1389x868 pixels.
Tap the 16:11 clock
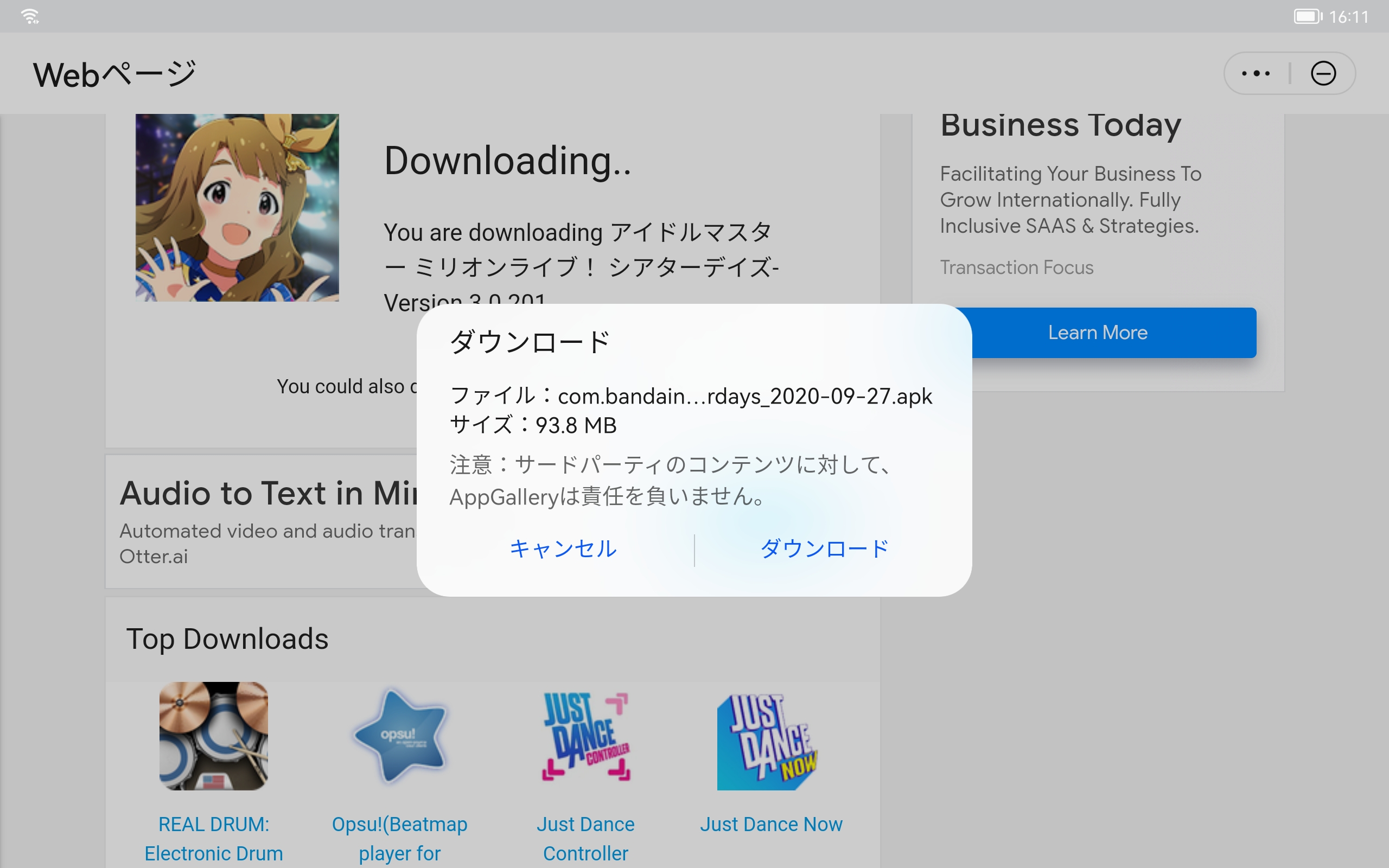pos(1349,17)
